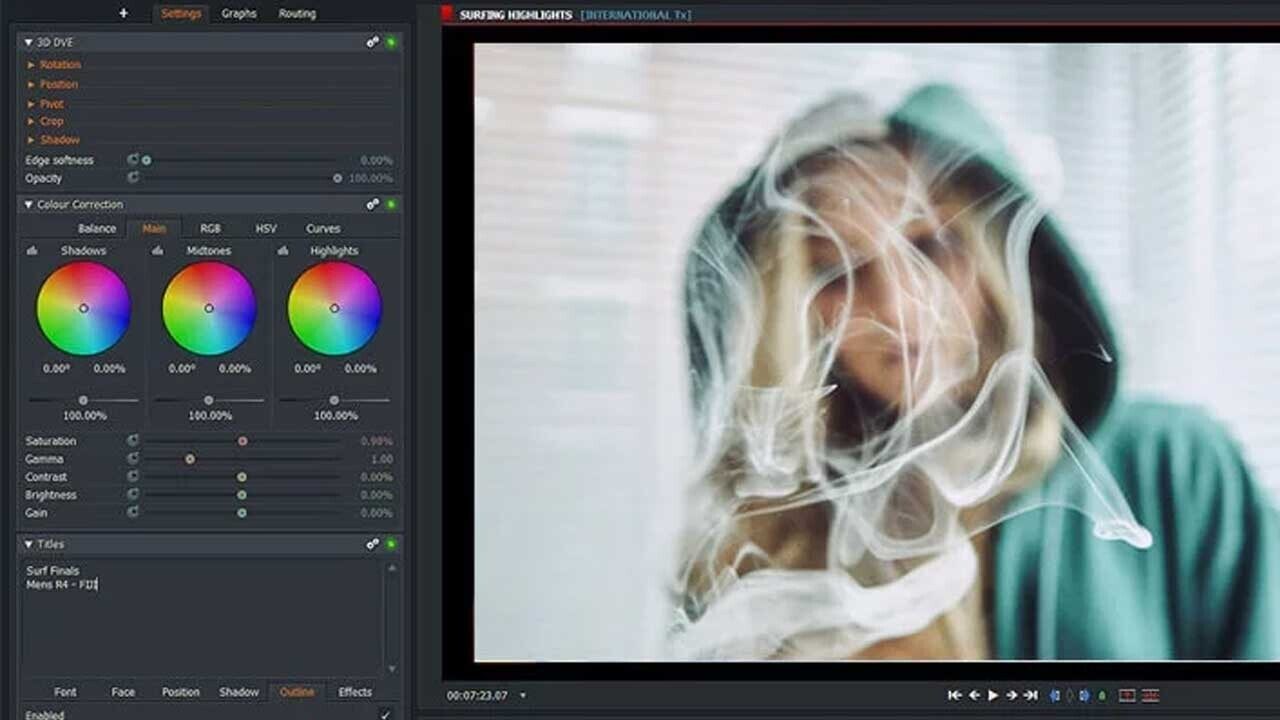The width and height of the screenshot is (1280, 720).
Task: Select the safe-area overlay icon in transport bar
Action: [x=1128, y=694]
